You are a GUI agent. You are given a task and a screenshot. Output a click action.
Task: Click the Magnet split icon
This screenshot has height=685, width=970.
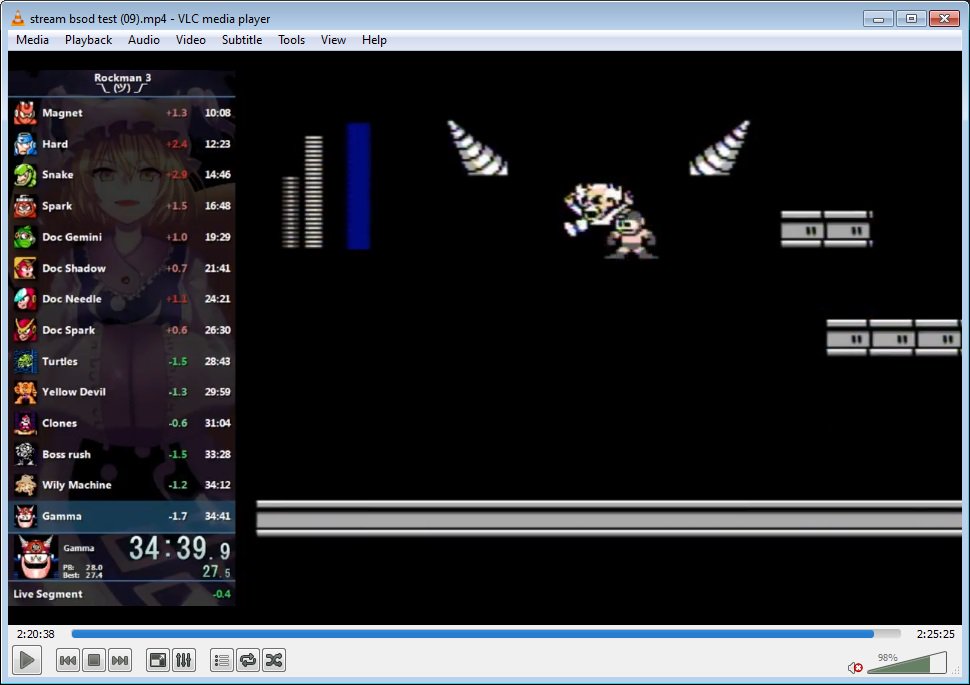pos(25,113)
